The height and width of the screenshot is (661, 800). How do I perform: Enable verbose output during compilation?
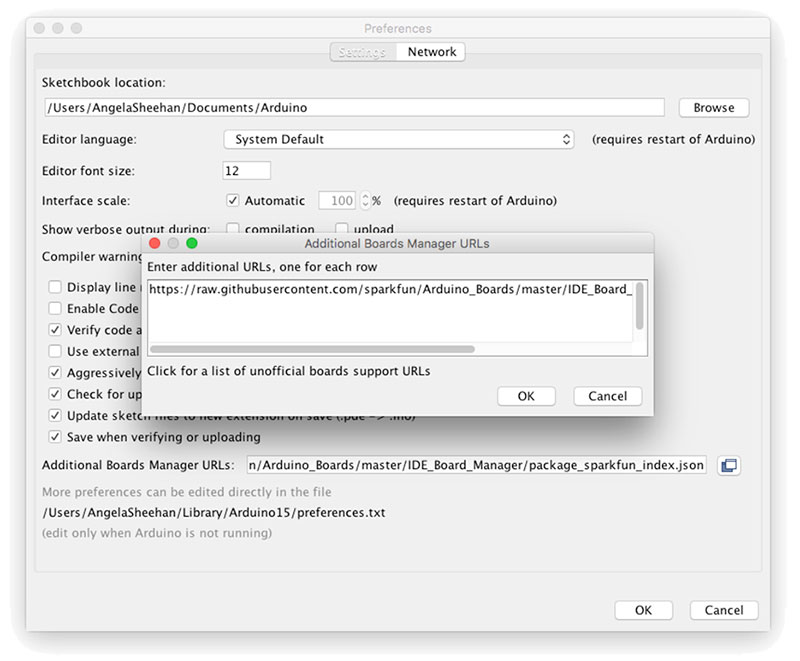[x=232, y=228]
